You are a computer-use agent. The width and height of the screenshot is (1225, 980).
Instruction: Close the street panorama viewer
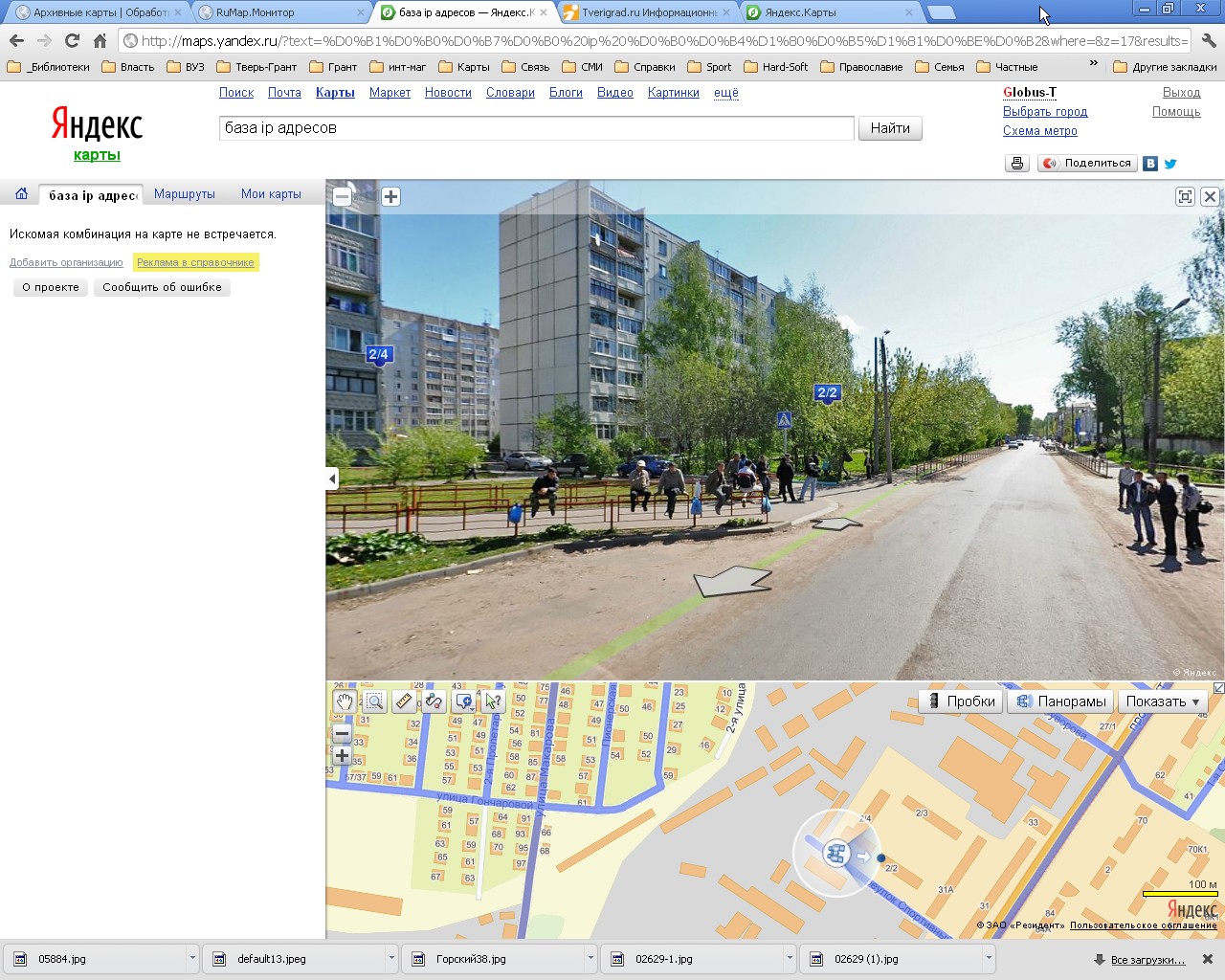tap(1210, 196)
